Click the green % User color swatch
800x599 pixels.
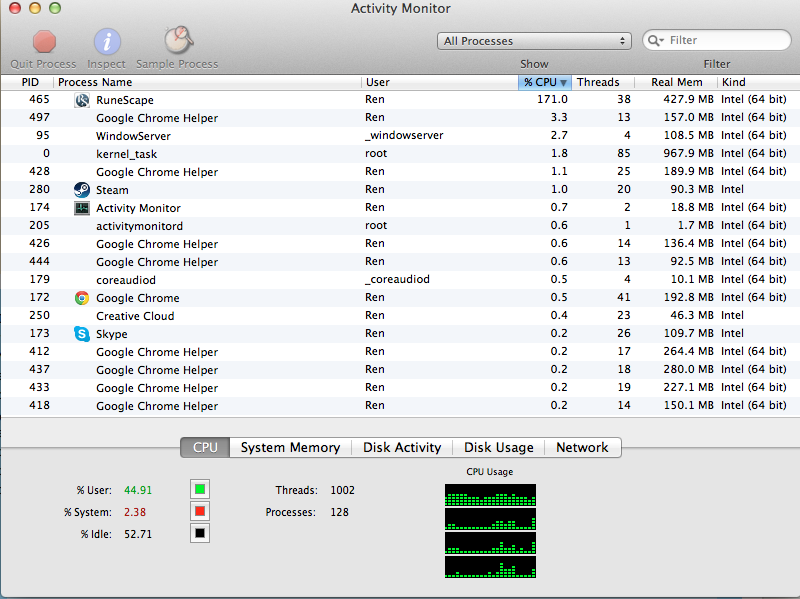tap(200, 489)
